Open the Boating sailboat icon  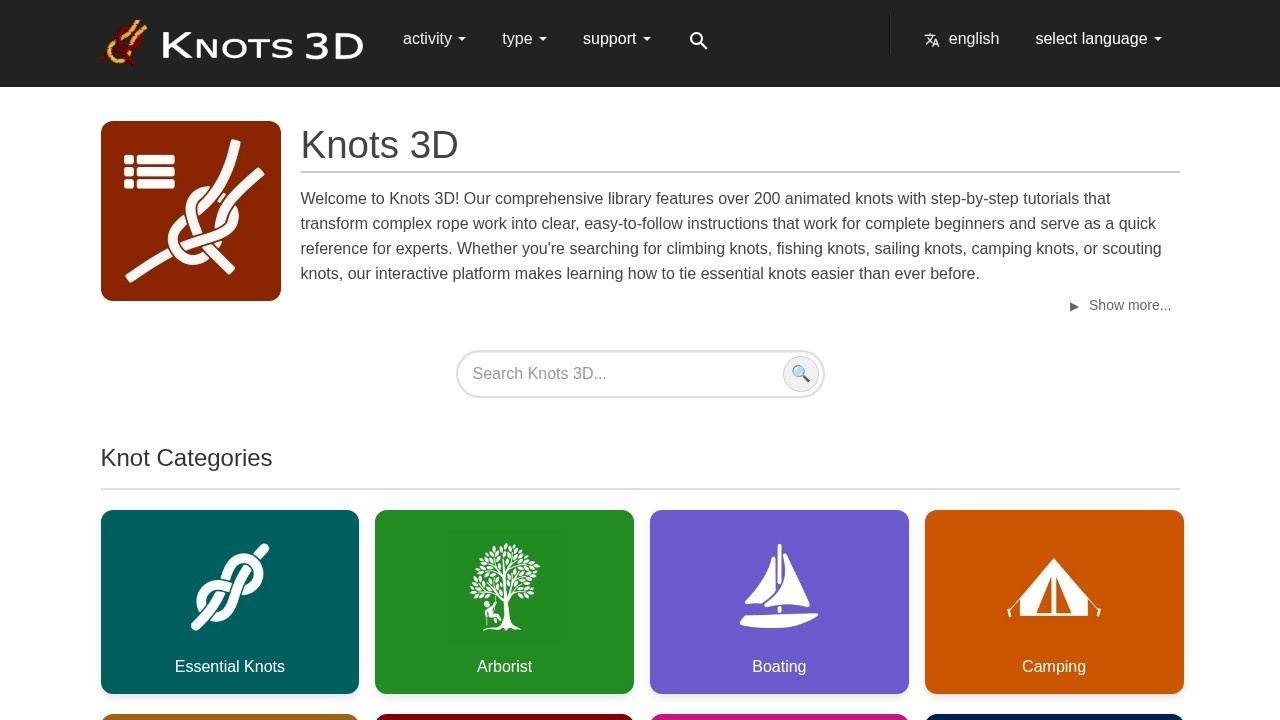point(779,587)
